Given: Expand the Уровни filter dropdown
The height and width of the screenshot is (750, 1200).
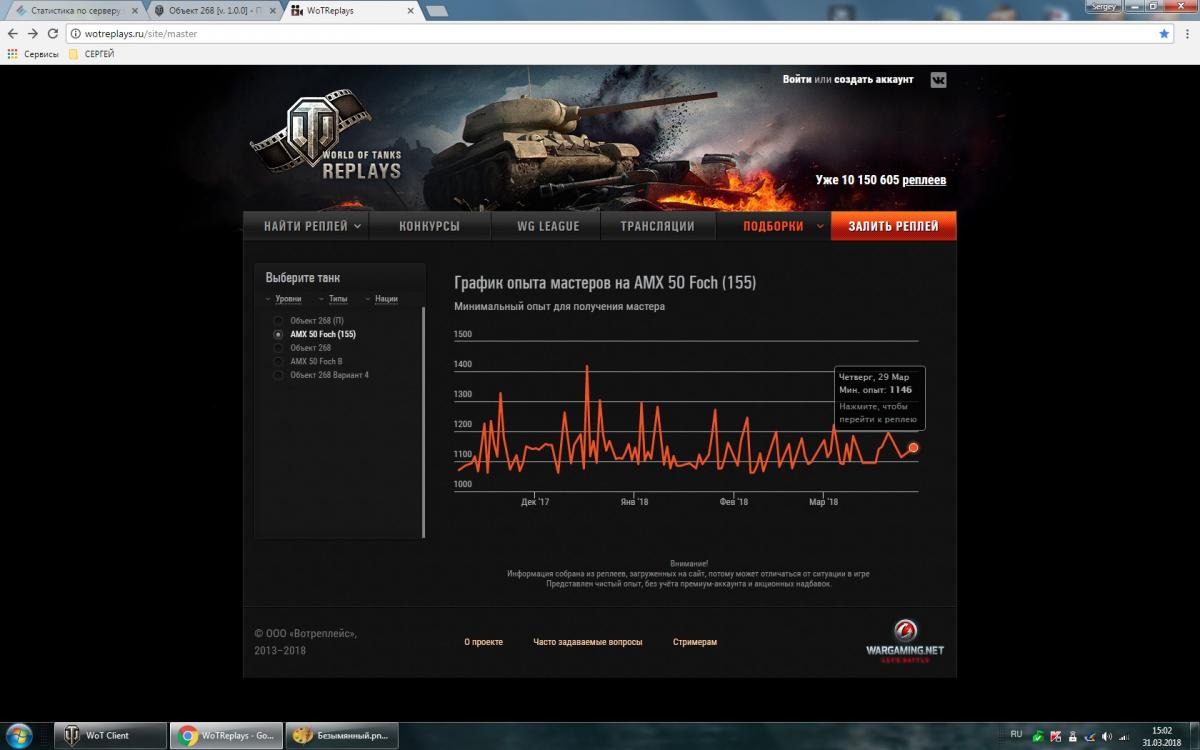Looking at the screenshot, I should click(284, 299).
